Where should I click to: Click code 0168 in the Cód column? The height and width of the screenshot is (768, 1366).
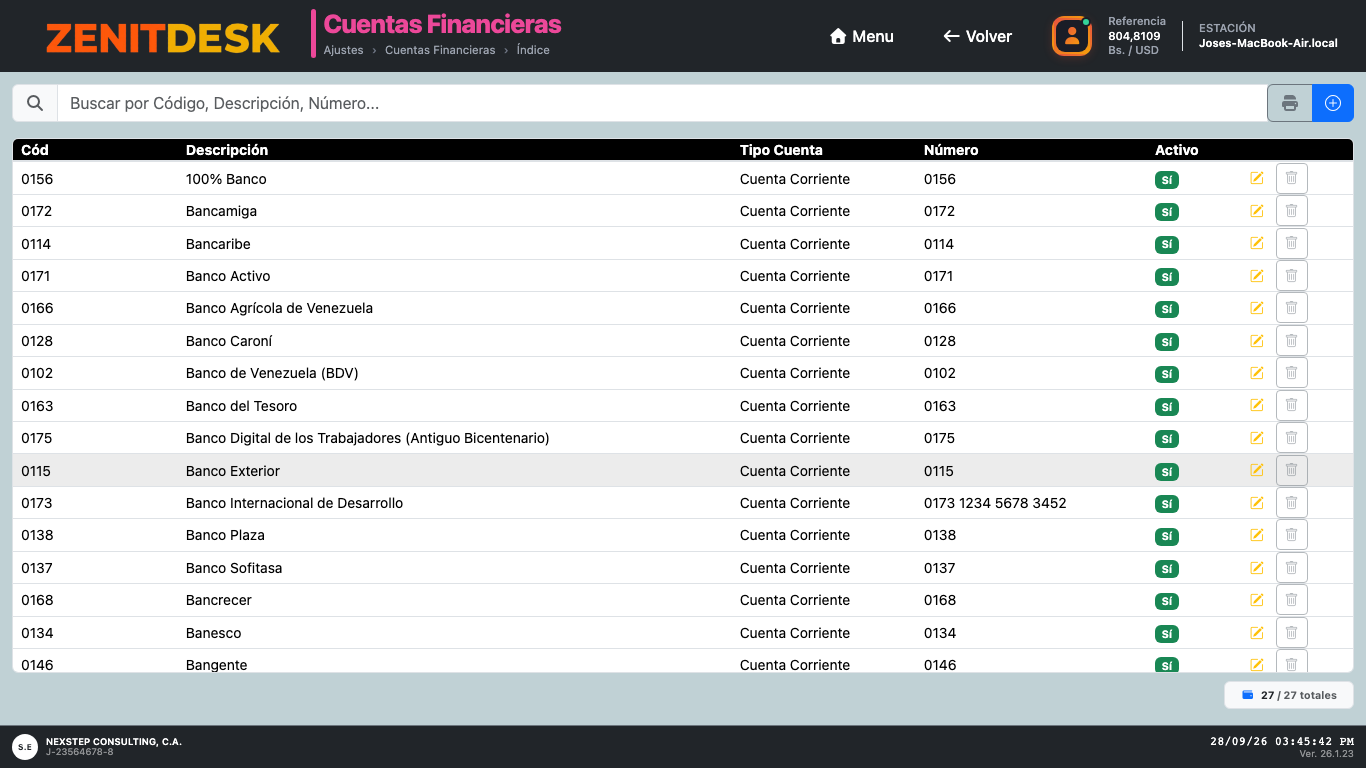pyautogui.click(x=37, y=600)
